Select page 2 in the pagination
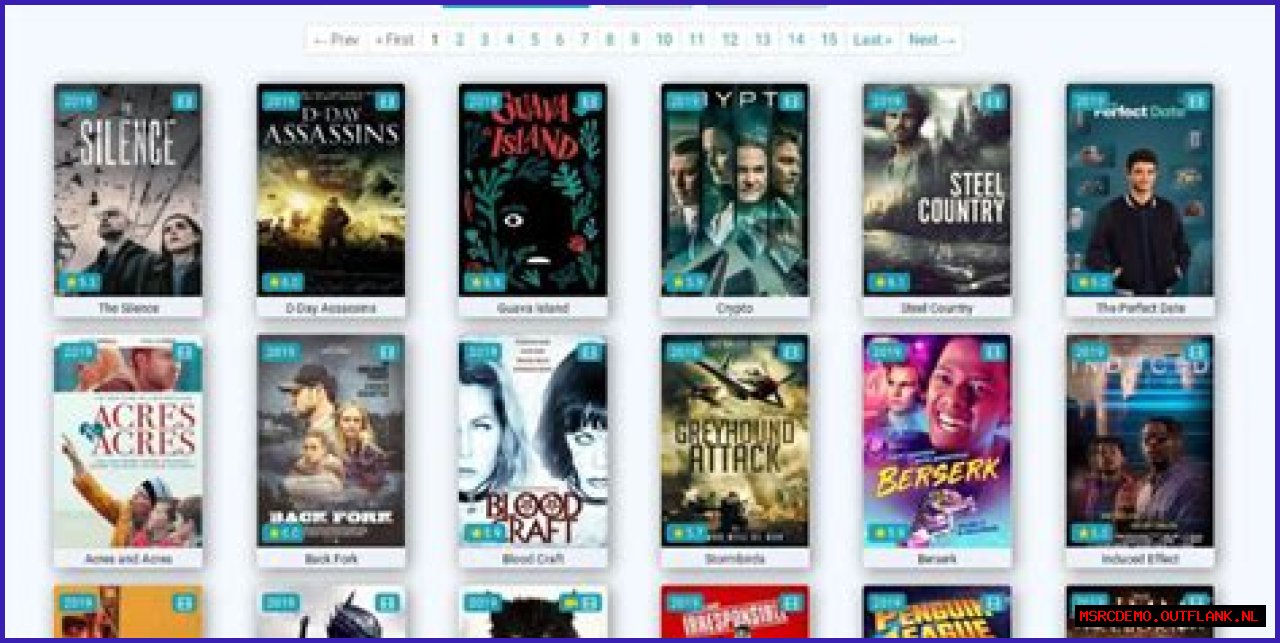 459,40
